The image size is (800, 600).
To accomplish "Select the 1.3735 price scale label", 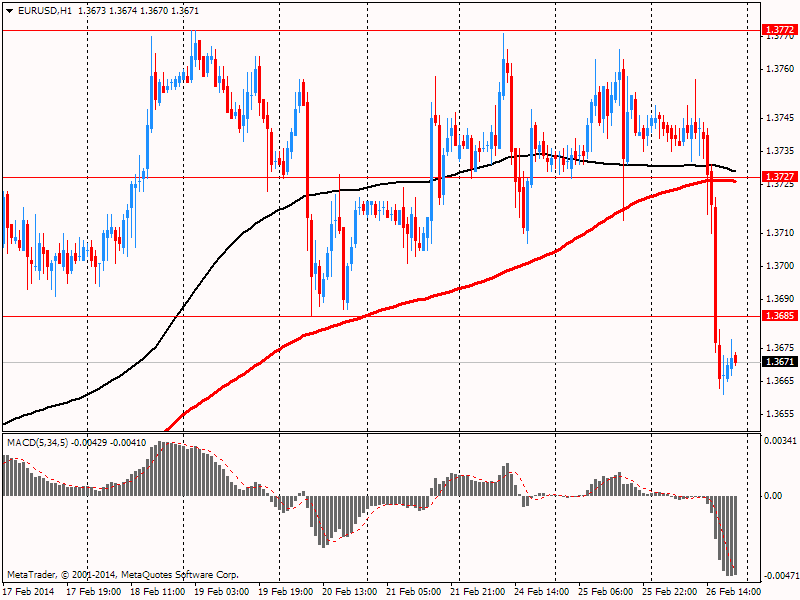I will tap(780, 151).
